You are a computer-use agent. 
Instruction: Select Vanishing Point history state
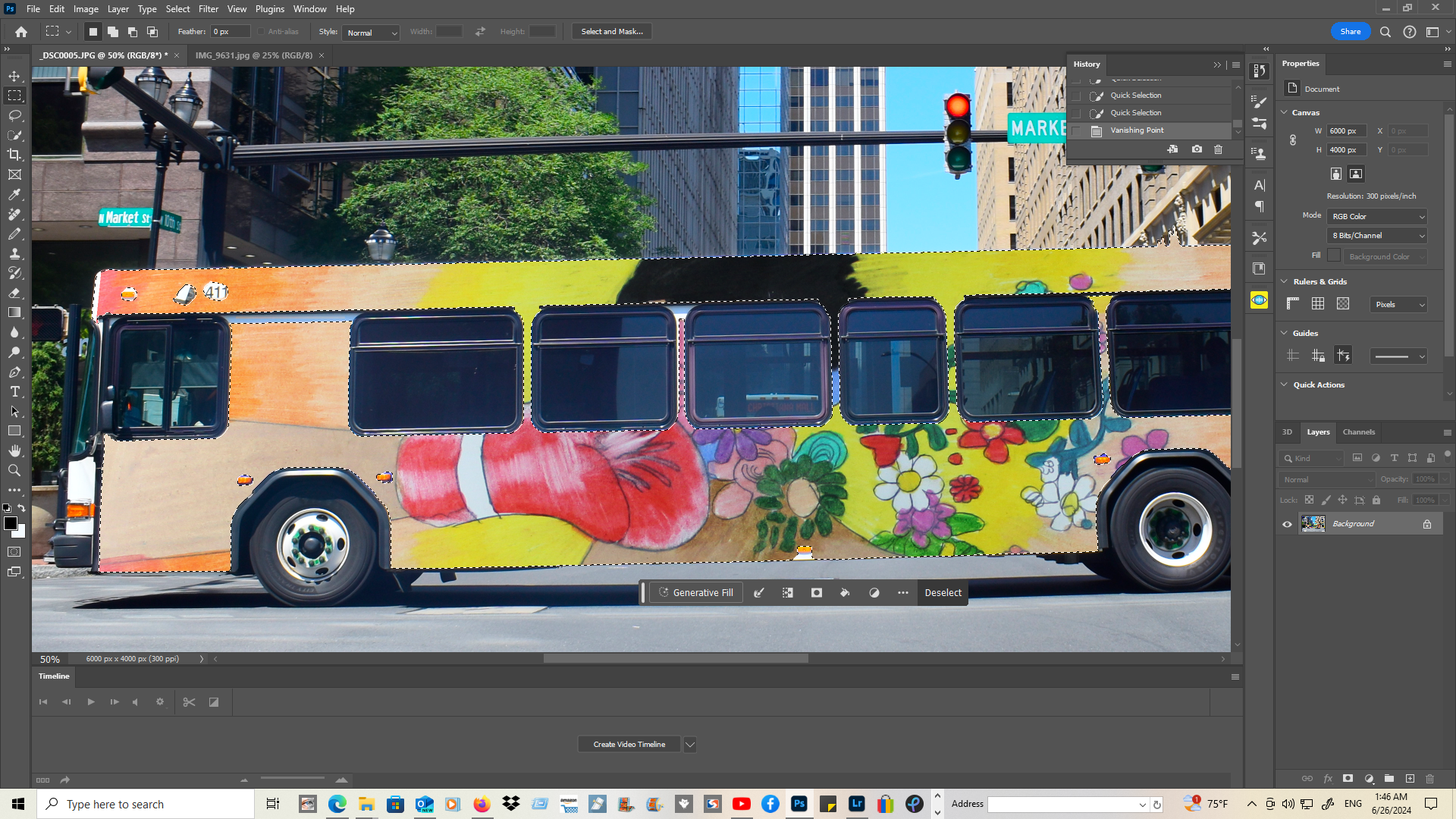(x=1137, y=130)
